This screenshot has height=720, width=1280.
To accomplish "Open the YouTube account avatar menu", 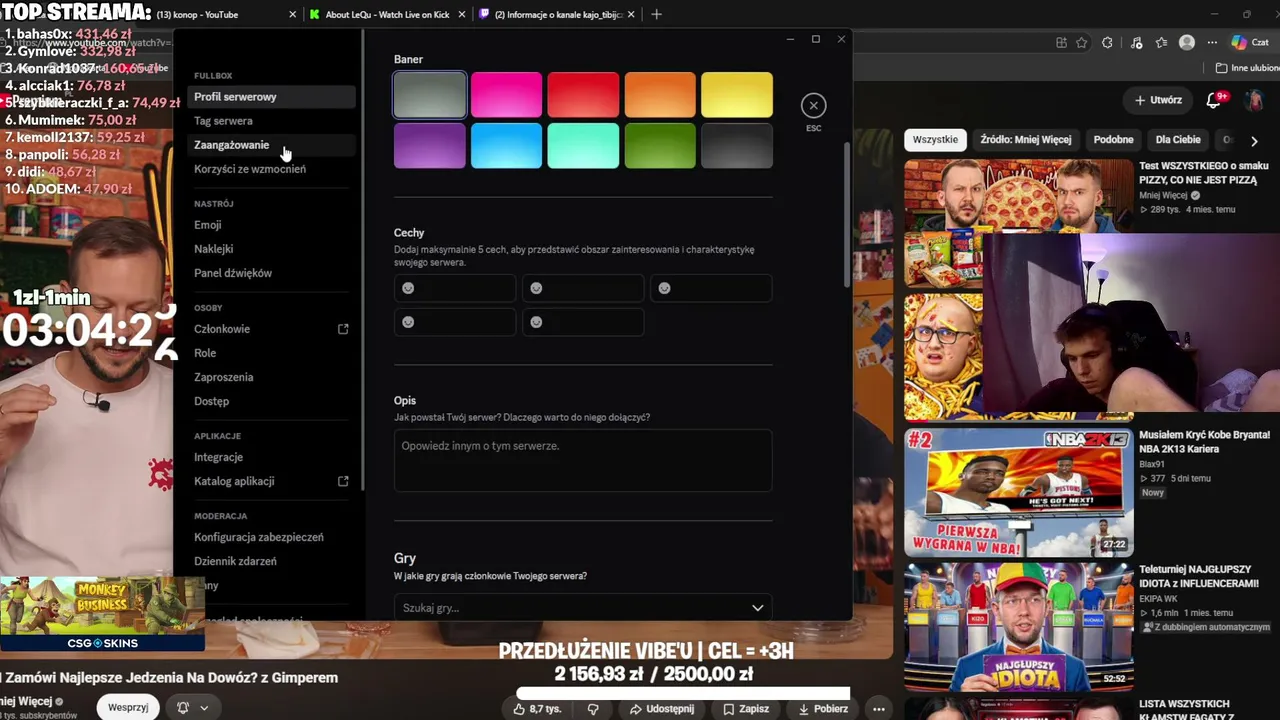I will 1254,100.
